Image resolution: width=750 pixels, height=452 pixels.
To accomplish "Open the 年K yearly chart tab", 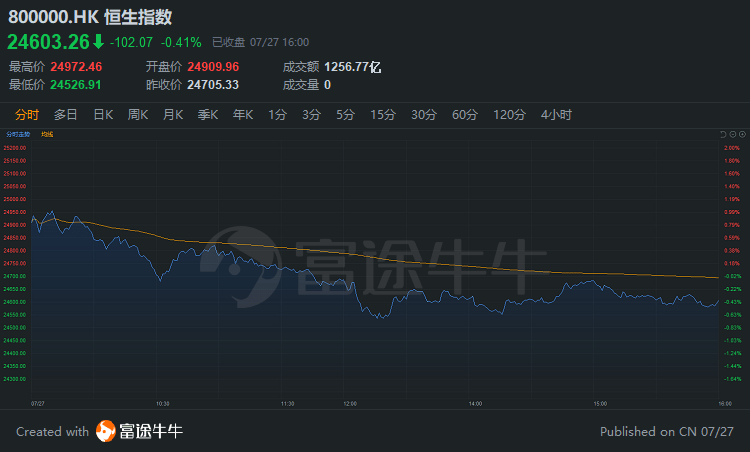I will click(243, 115).
